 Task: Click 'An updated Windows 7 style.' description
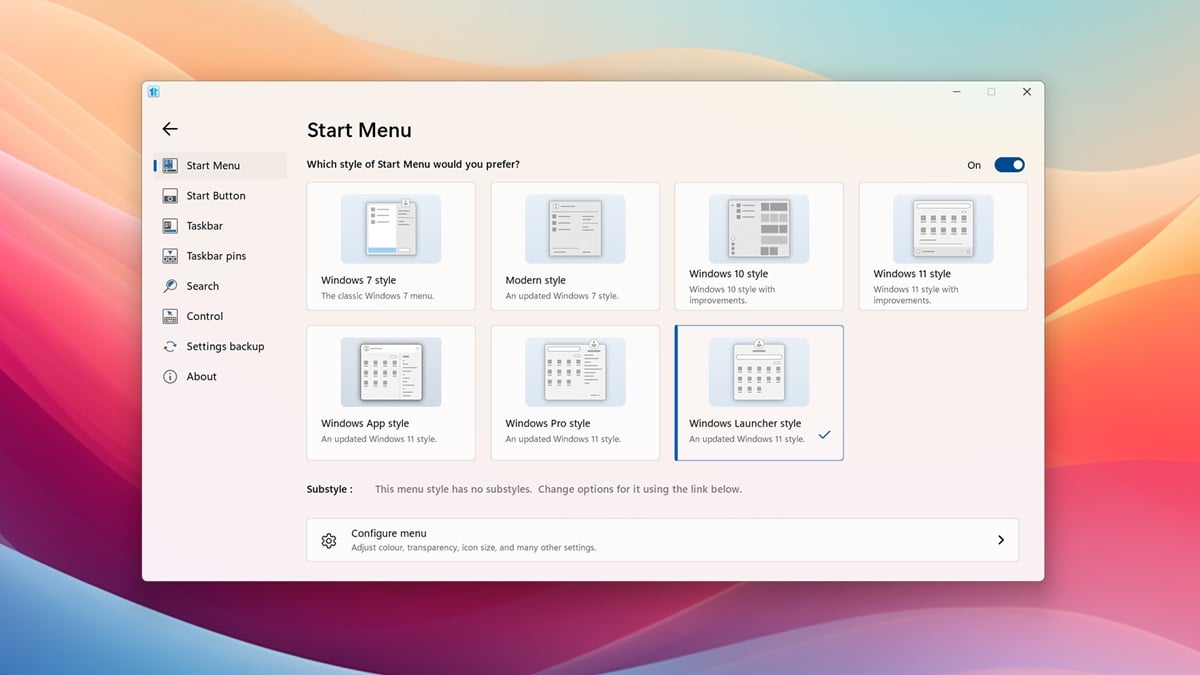pos(562,296)
